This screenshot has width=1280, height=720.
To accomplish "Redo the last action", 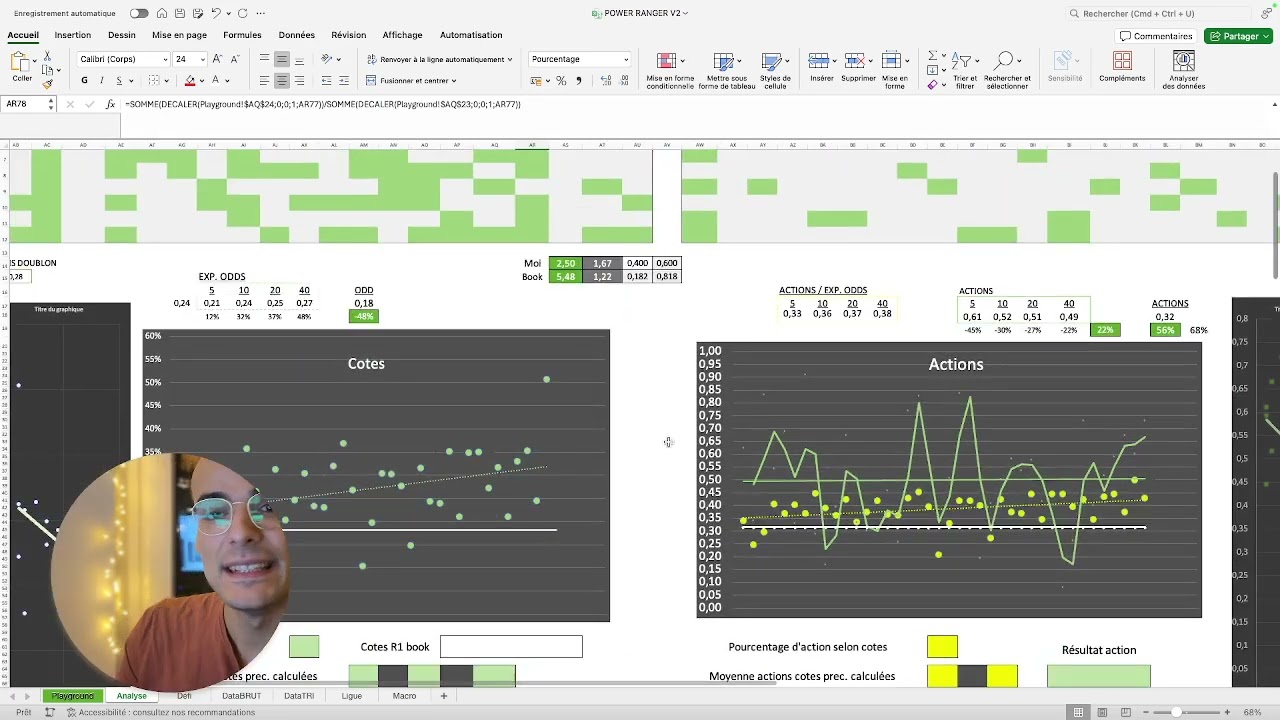I will pos(242,13).
